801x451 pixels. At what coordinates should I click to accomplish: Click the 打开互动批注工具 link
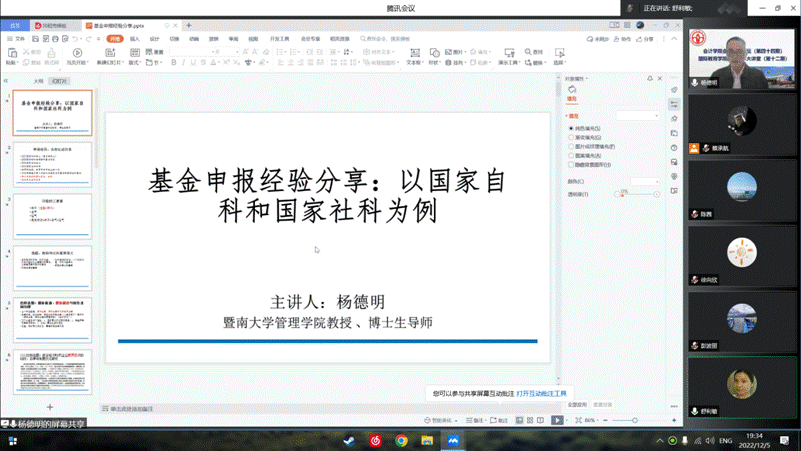(x=541, y=394)
